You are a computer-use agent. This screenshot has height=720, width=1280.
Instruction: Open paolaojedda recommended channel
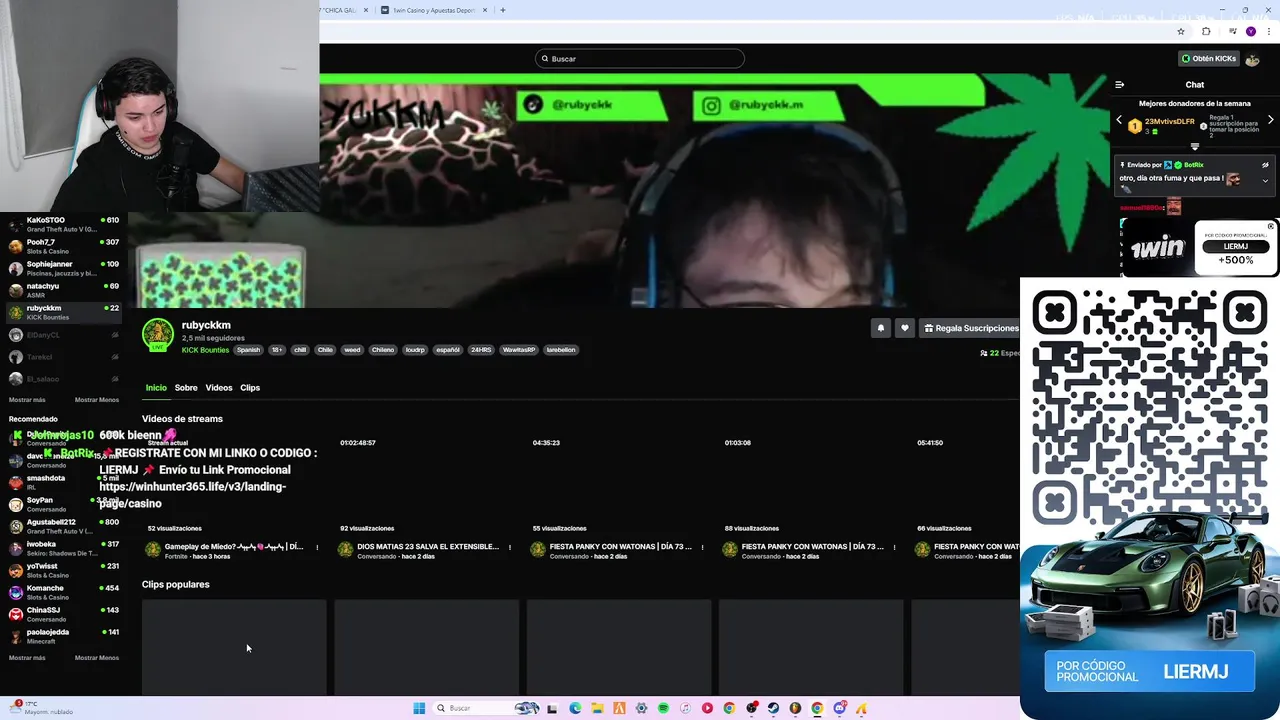(64, 636)
